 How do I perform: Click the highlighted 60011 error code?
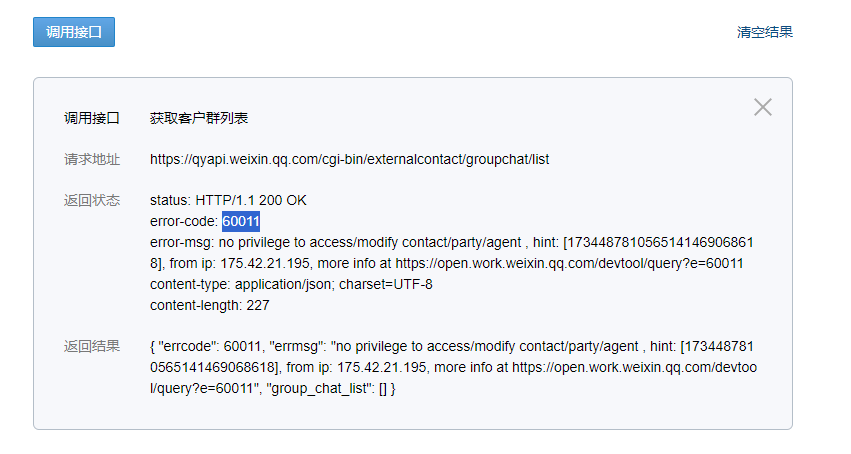(241, 221)
